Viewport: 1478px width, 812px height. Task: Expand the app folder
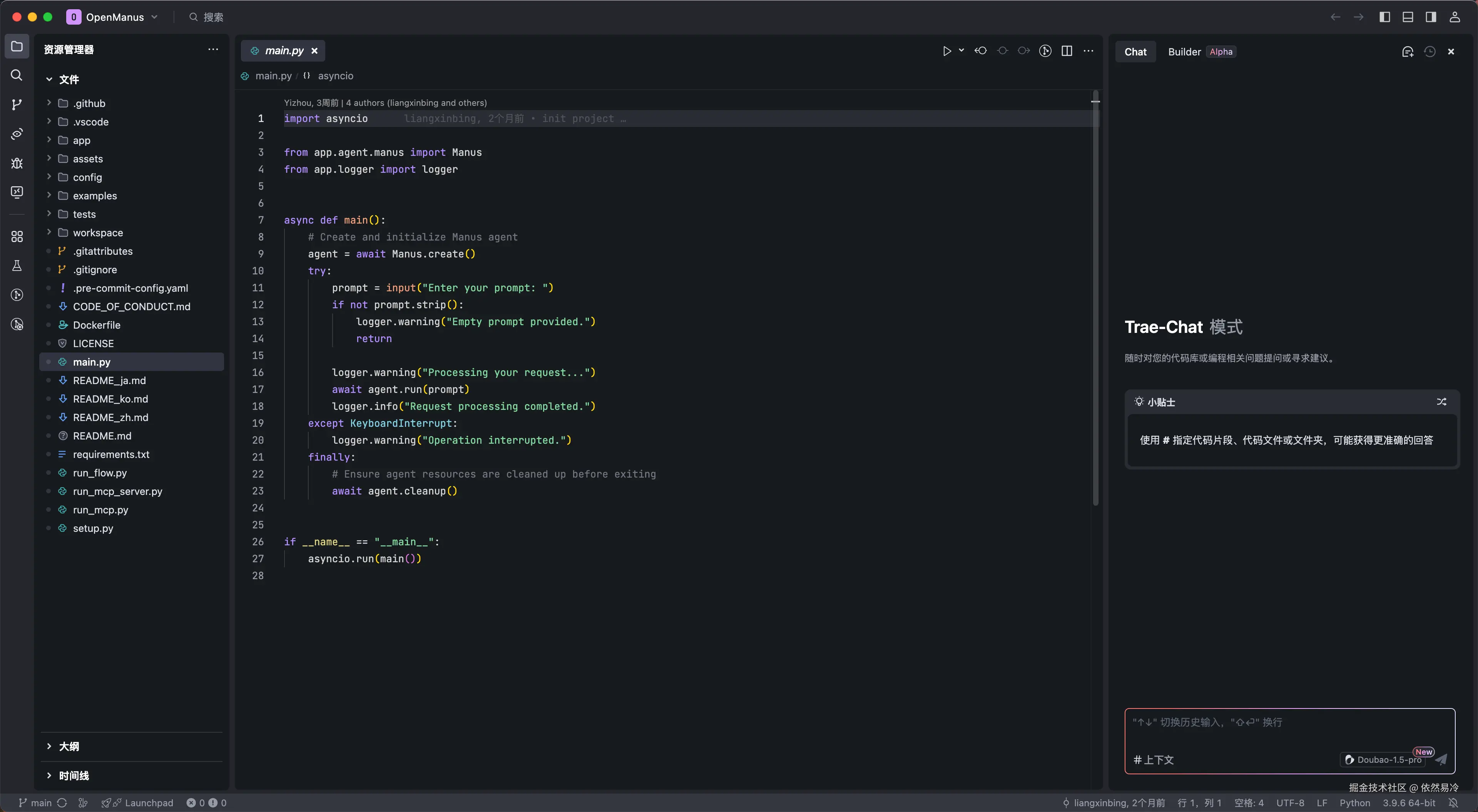[82, 140]
